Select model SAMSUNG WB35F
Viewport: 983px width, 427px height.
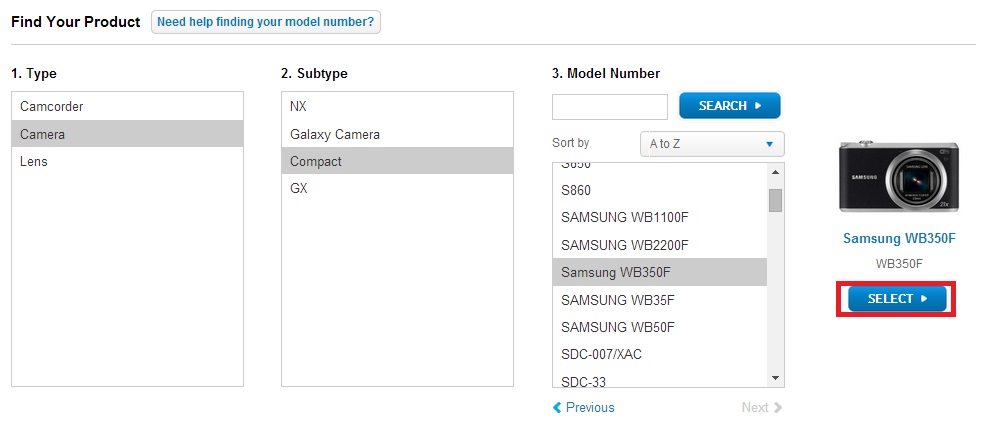click(x=660, y=300)
